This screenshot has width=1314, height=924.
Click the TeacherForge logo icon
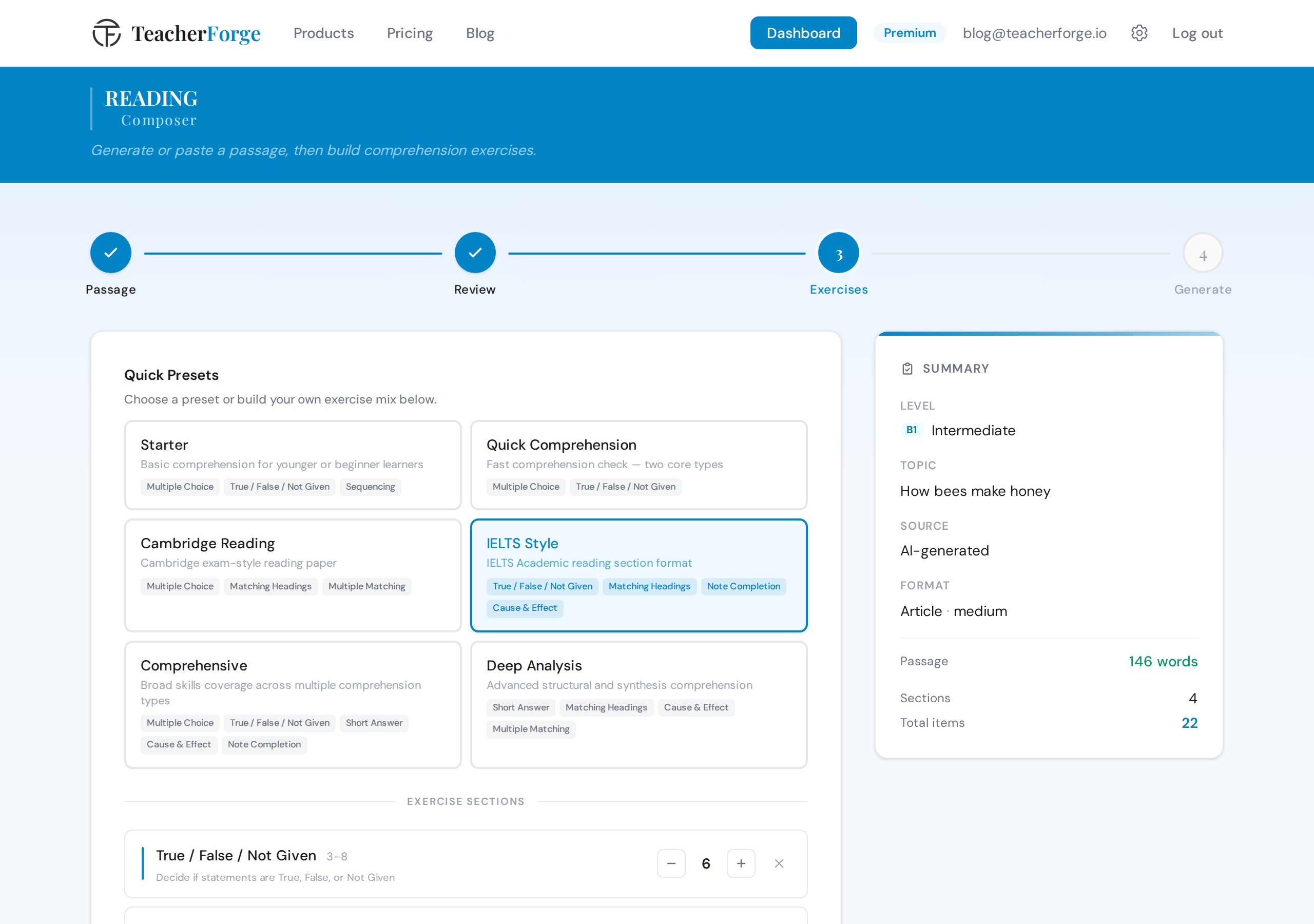click(x=106, y=33)
